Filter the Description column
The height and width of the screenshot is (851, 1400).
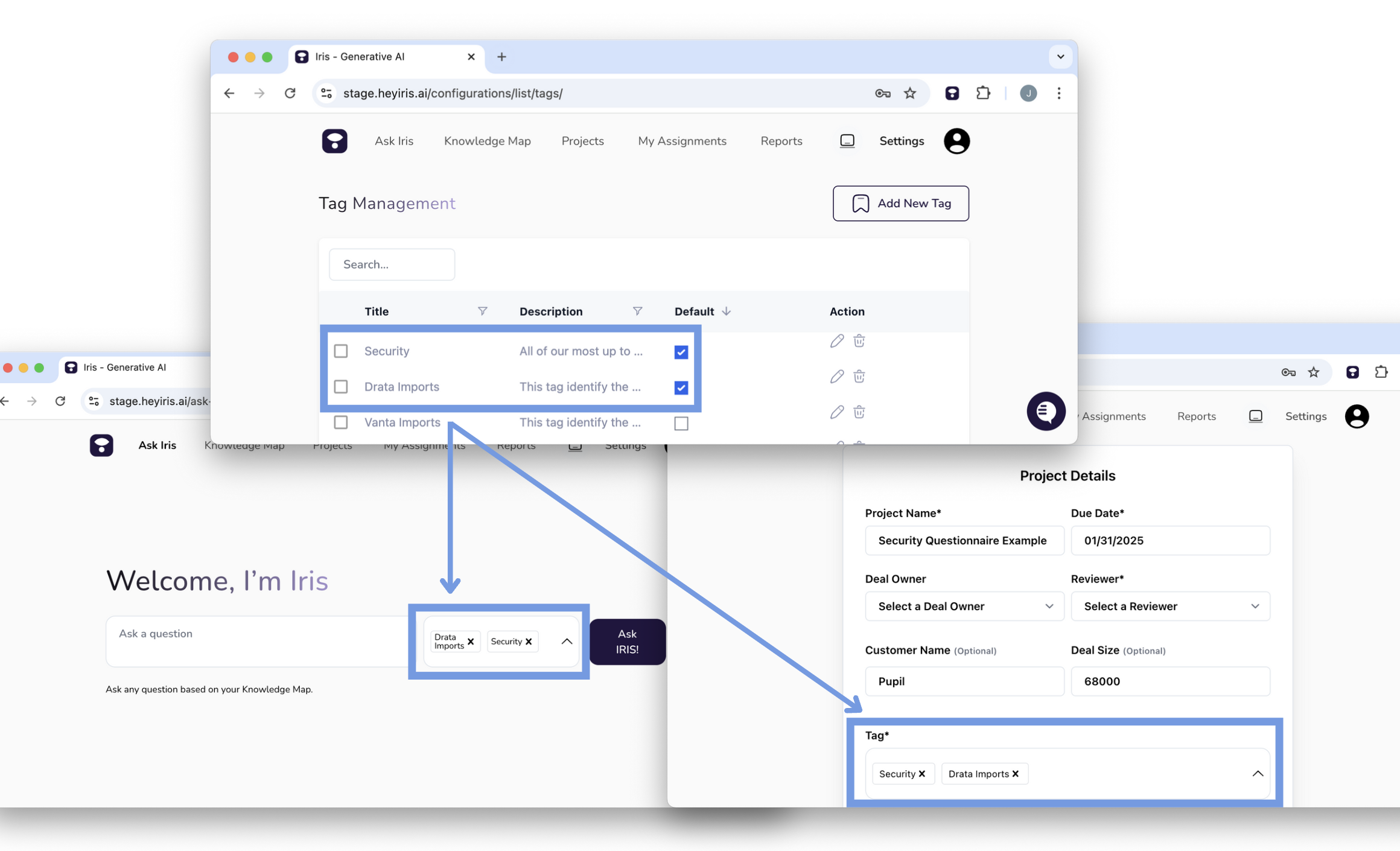pos(637,311)
